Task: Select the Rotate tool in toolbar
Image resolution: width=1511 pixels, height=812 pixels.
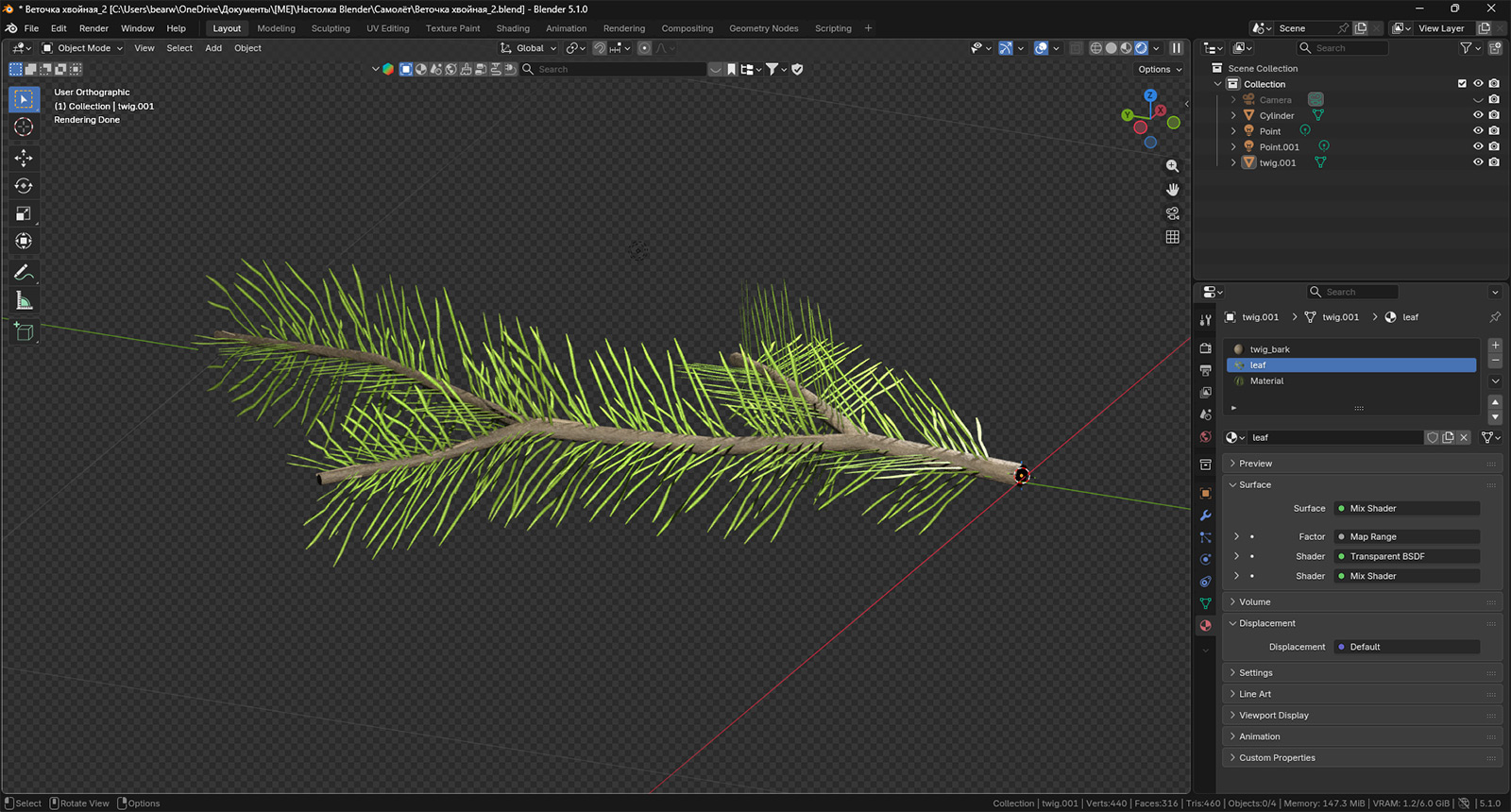Action: (24, 186)
